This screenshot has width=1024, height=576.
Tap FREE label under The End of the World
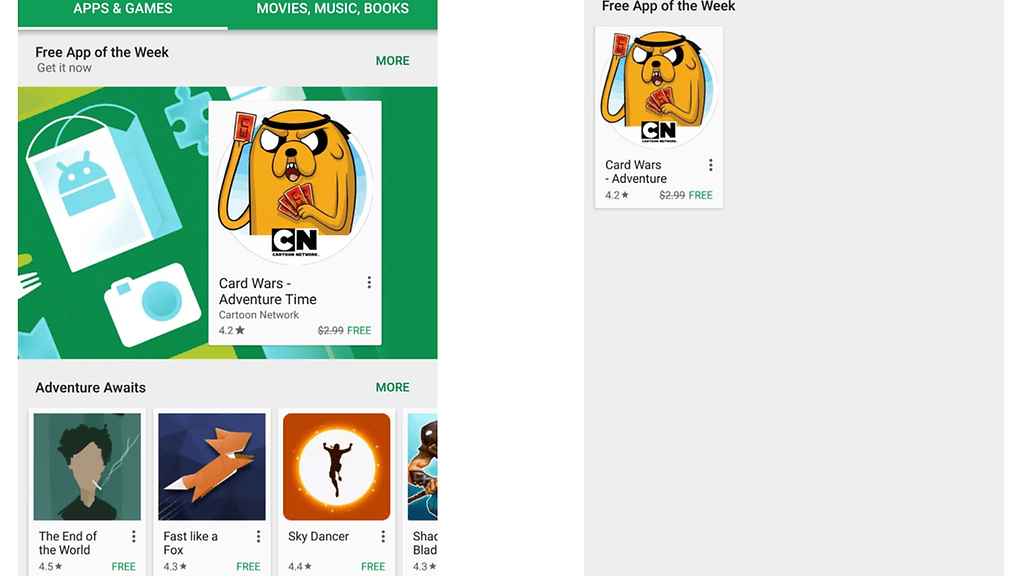123,566
